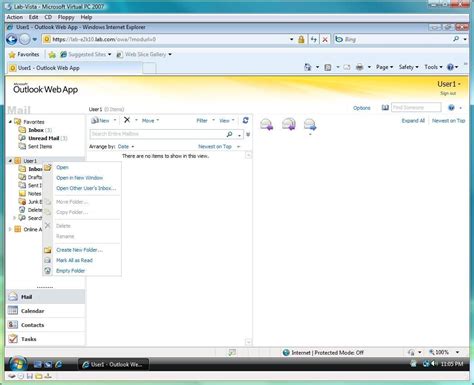Image resolution: width=474 pixels, height=385 pixels.
Task: Click the Reply icon in reading pane
Action: (x=267, y=124)
